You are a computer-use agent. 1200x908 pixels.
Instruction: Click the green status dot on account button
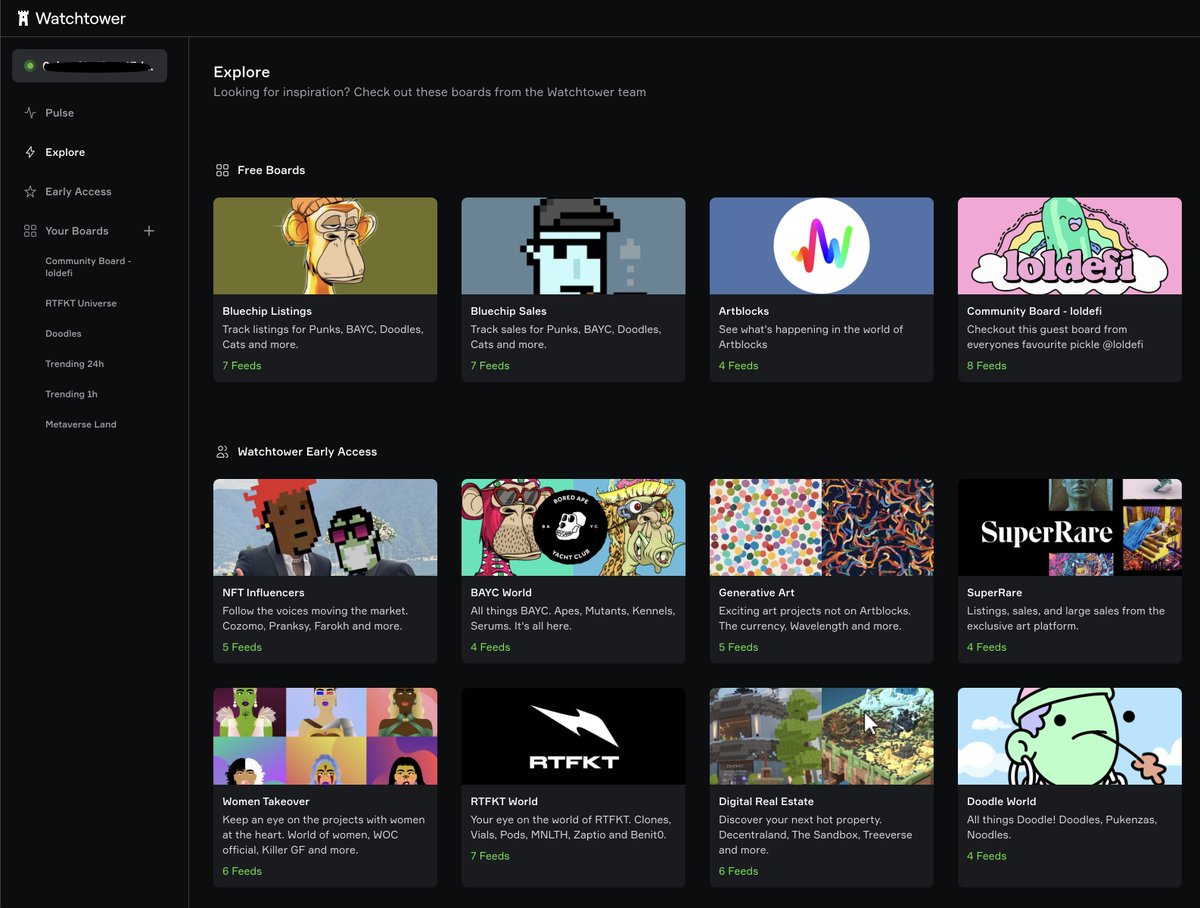click(x=30, y=66)
